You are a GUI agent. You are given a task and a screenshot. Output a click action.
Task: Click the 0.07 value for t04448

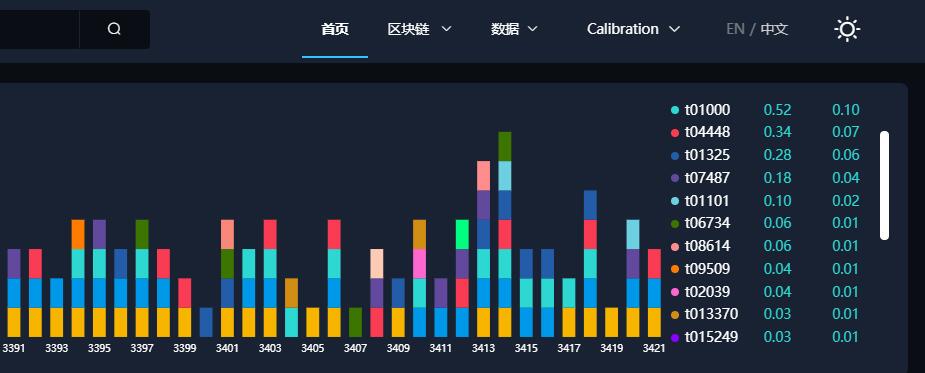[846, 132]
